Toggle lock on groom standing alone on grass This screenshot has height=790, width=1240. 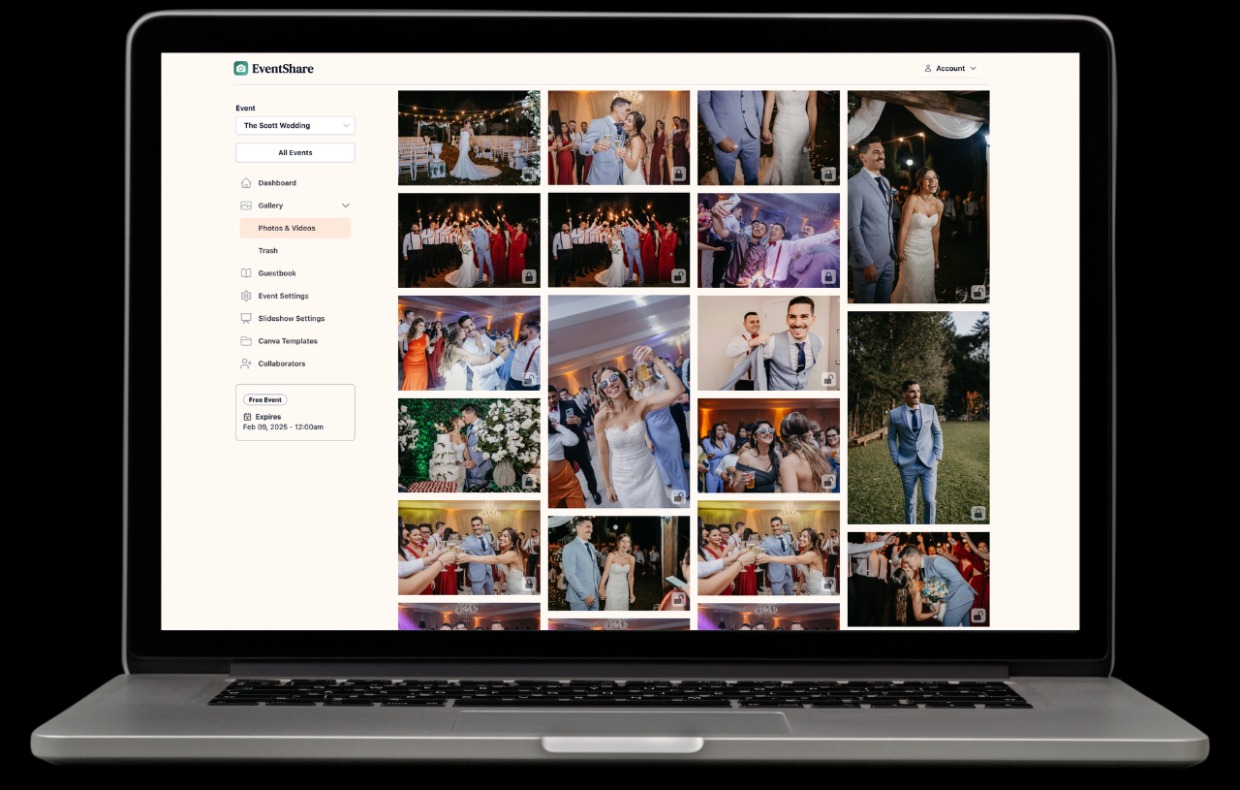(978, 513)
